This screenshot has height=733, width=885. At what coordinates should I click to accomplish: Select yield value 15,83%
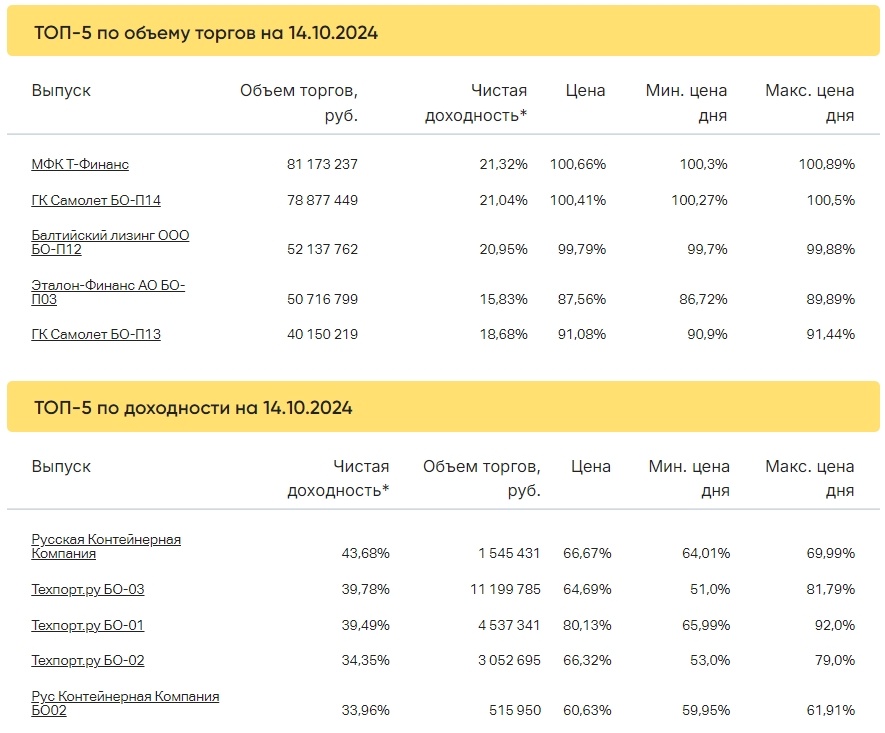coord(503,299)
